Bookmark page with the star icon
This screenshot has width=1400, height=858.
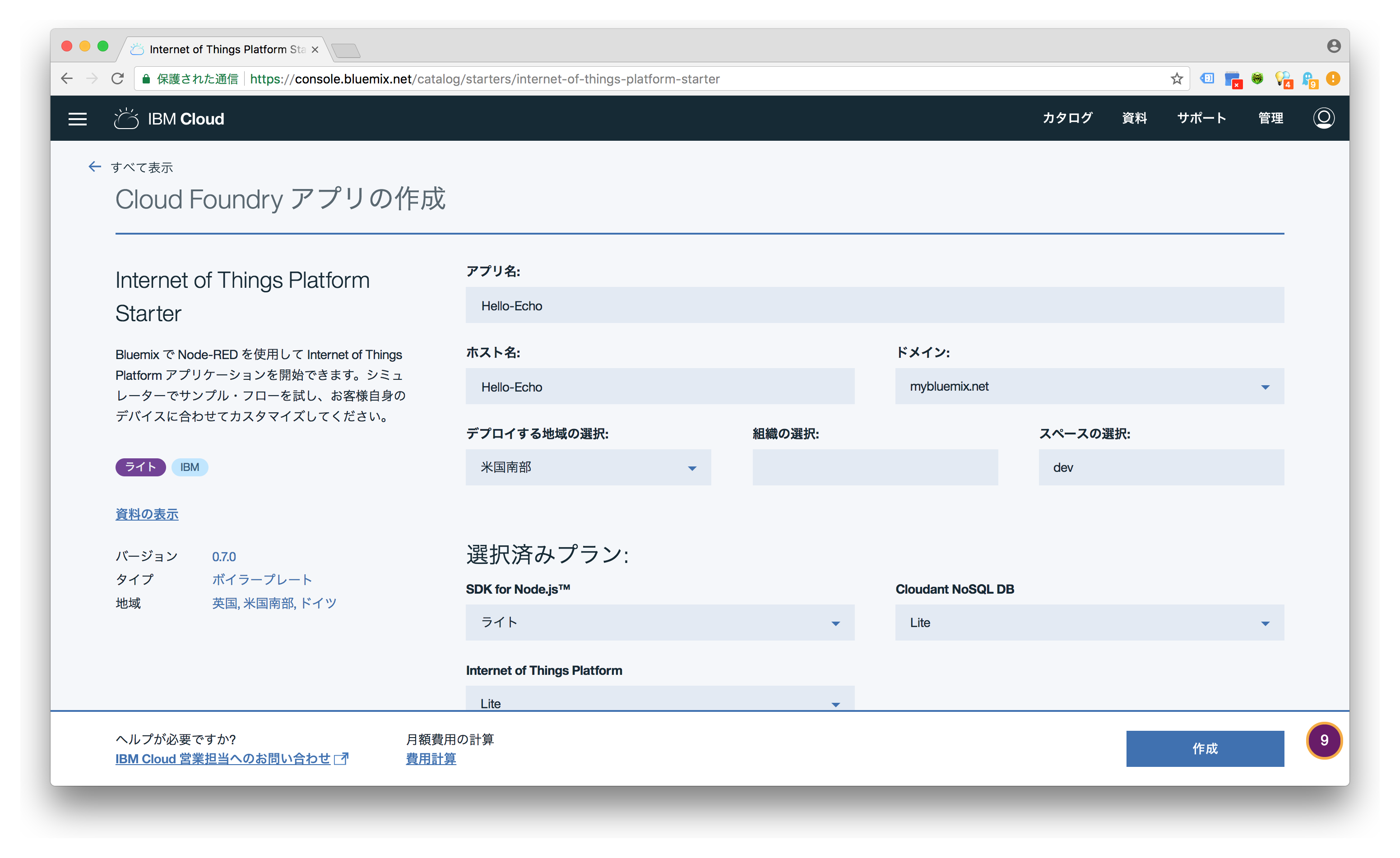[1177, 79]
